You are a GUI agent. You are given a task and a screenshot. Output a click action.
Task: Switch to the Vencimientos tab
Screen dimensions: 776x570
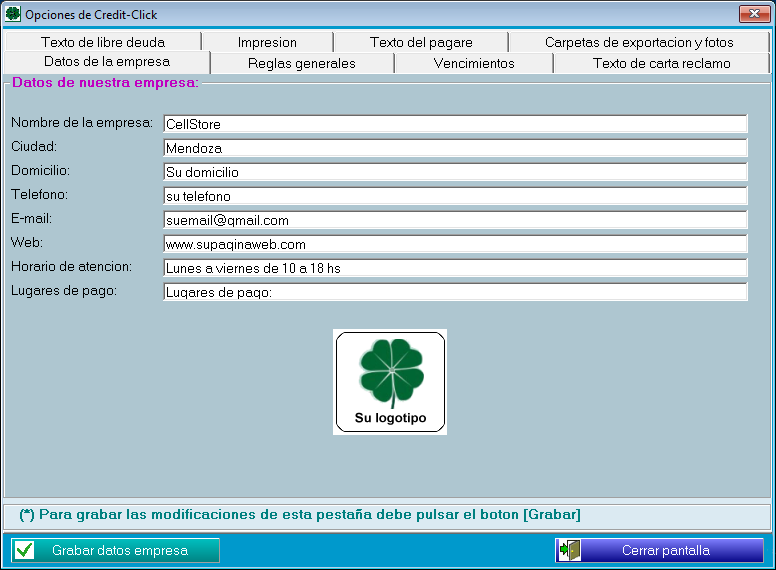pyautogui.click(x=474, y=63)
